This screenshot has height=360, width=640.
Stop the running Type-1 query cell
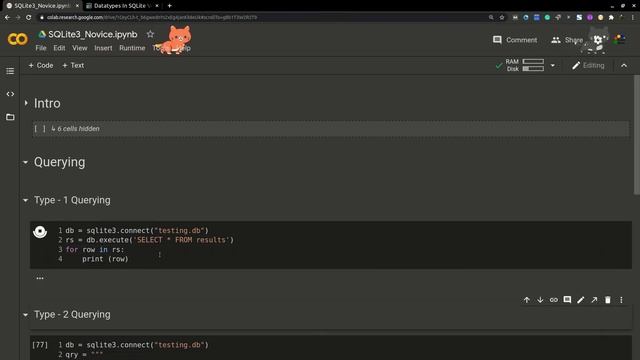40,232
